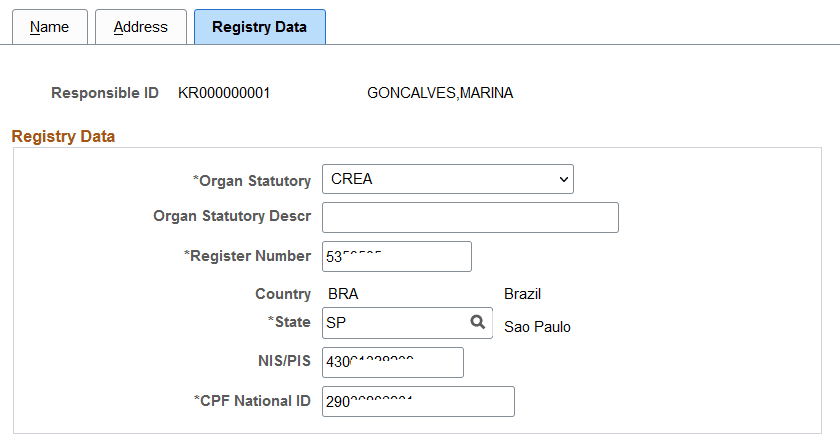Screen dimensions: 840x448
Task: Switch to the Name tab
Action: (50, 27)
